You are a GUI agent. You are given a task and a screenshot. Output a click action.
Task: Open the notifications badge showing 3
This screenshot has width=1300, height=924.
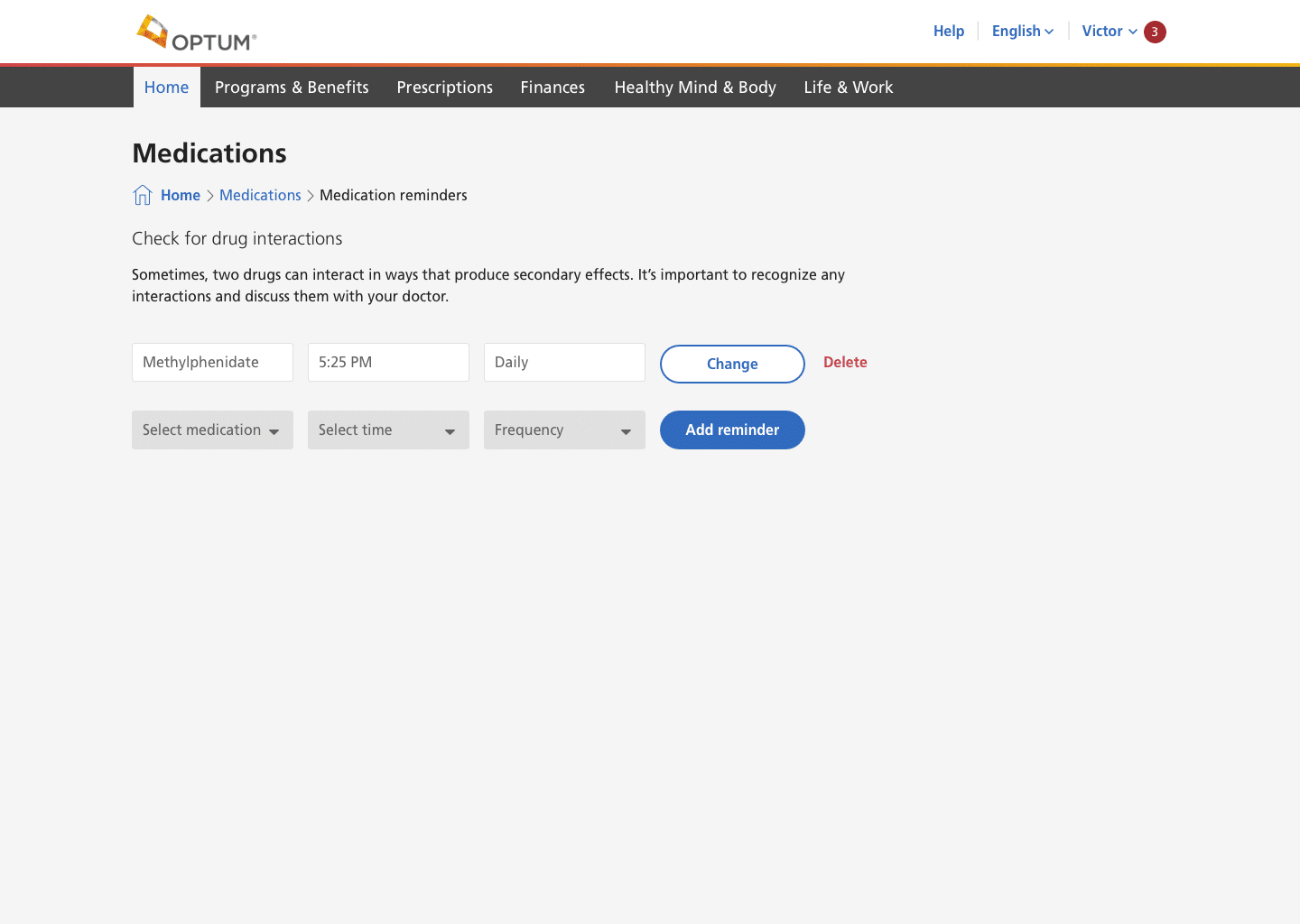click(x=1155, y=32)
